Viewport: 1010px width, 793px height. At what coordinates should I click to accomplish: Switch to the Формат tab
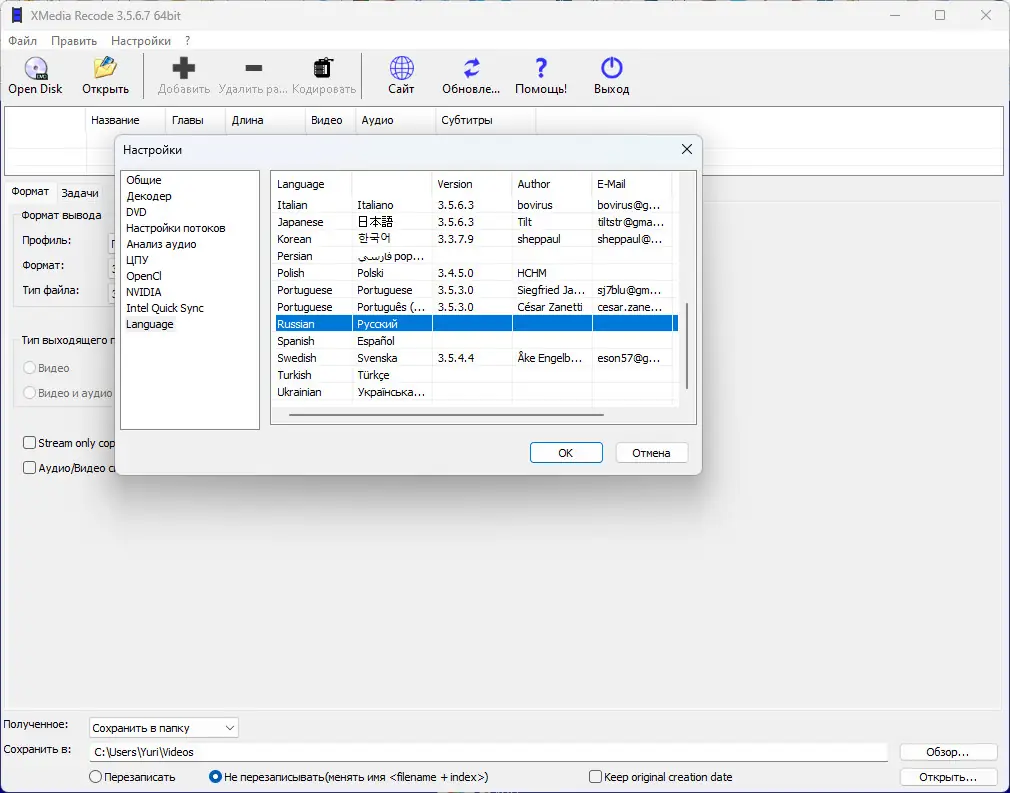[30, 192]
